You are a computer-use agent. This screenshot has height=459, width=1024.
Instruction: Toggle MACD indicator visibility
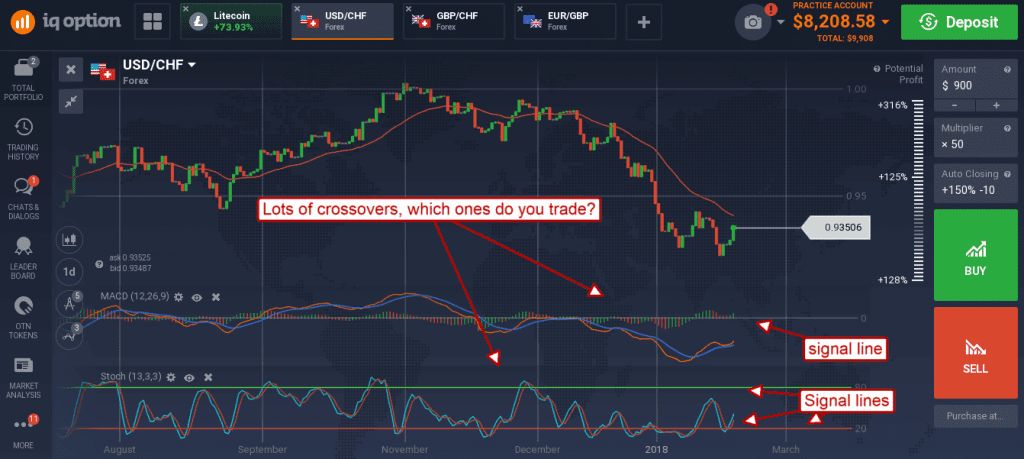[x=197, y=296]
